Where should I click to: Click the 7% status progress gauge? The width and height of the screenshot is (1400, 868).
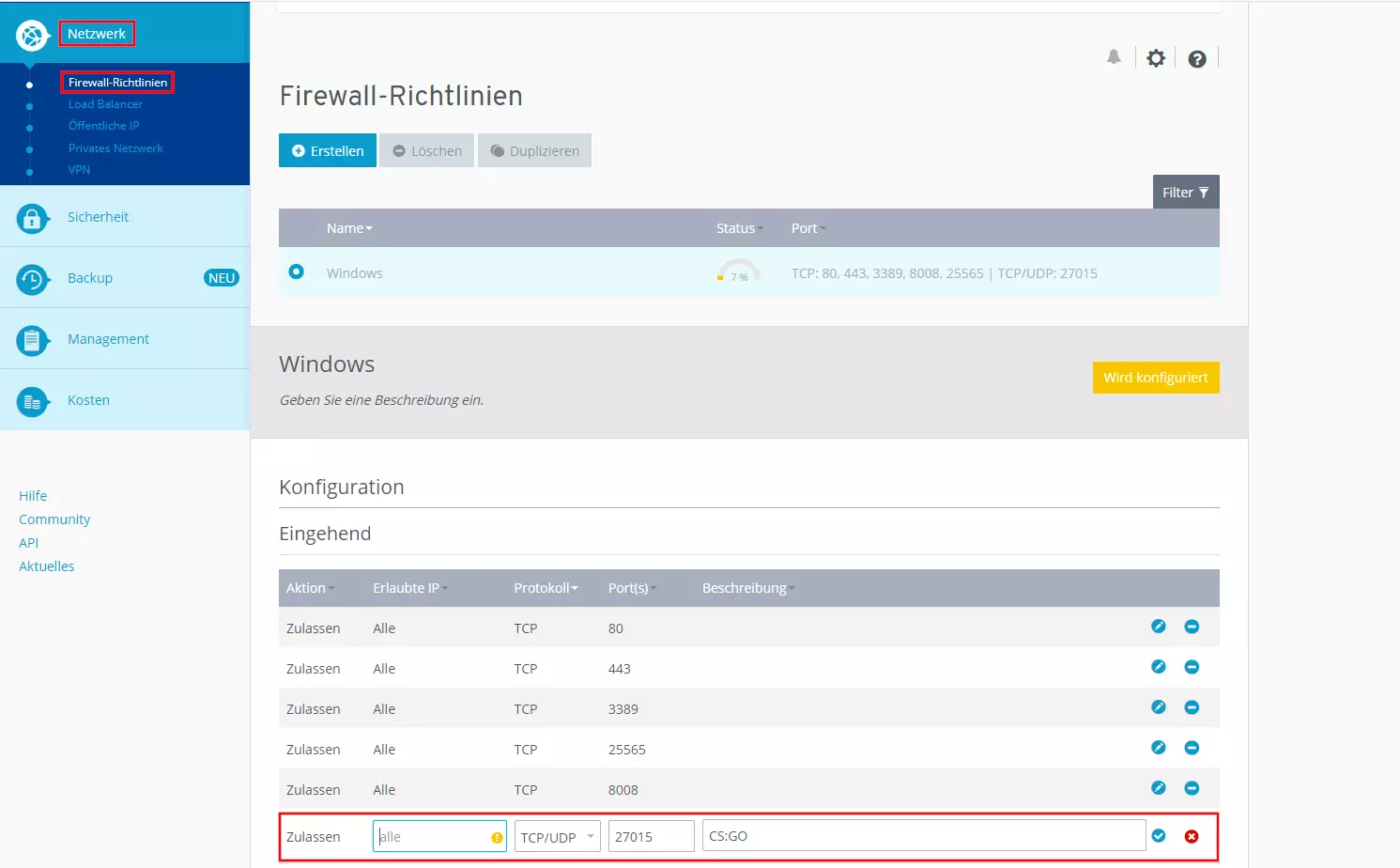(739, 271)
